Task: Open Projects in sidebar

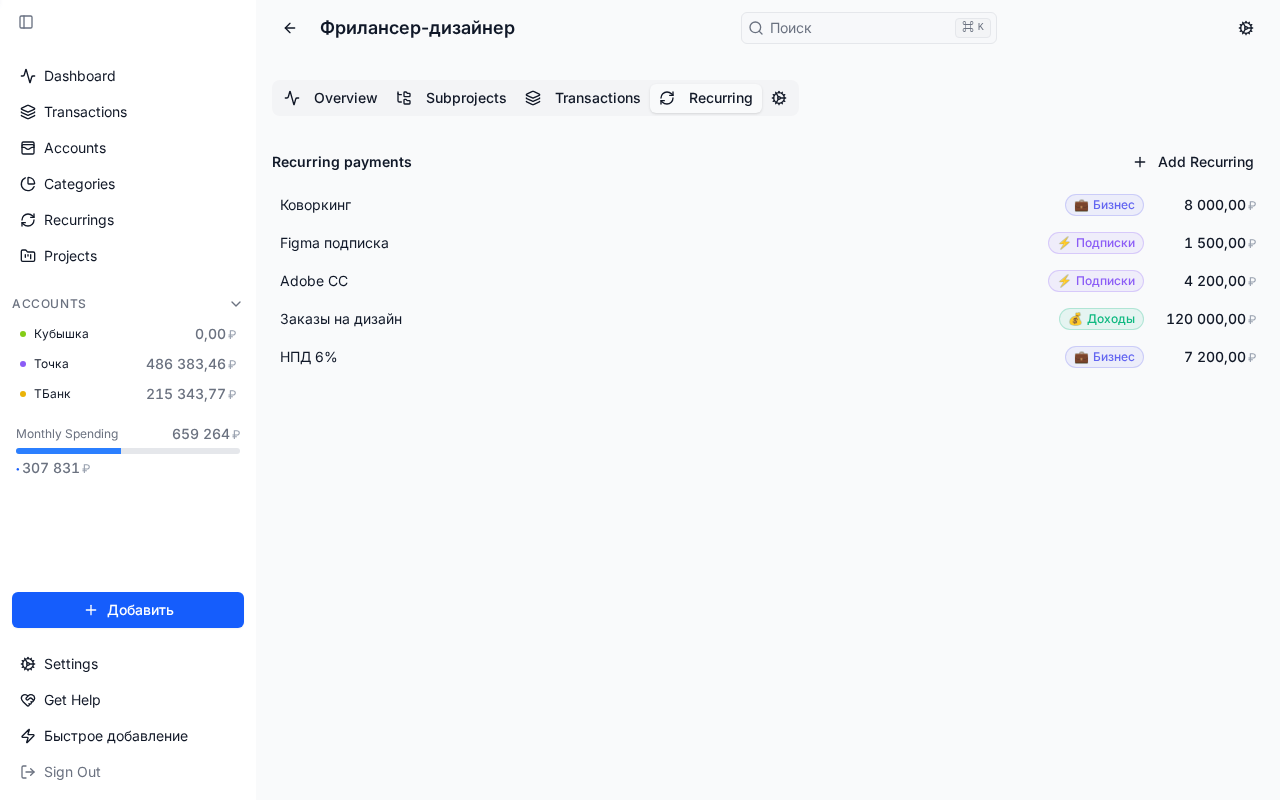Action: [70, 256]
